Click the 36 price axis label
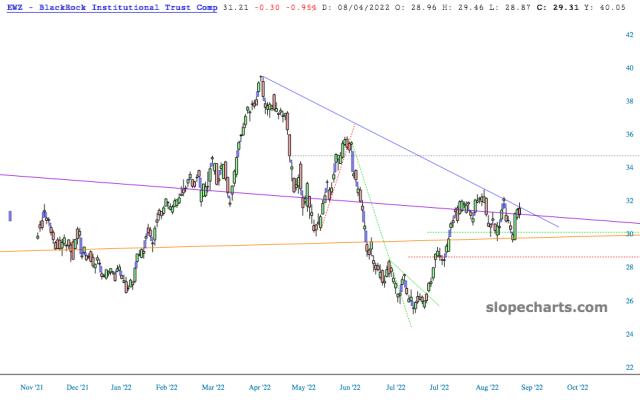 click(629, 134)
